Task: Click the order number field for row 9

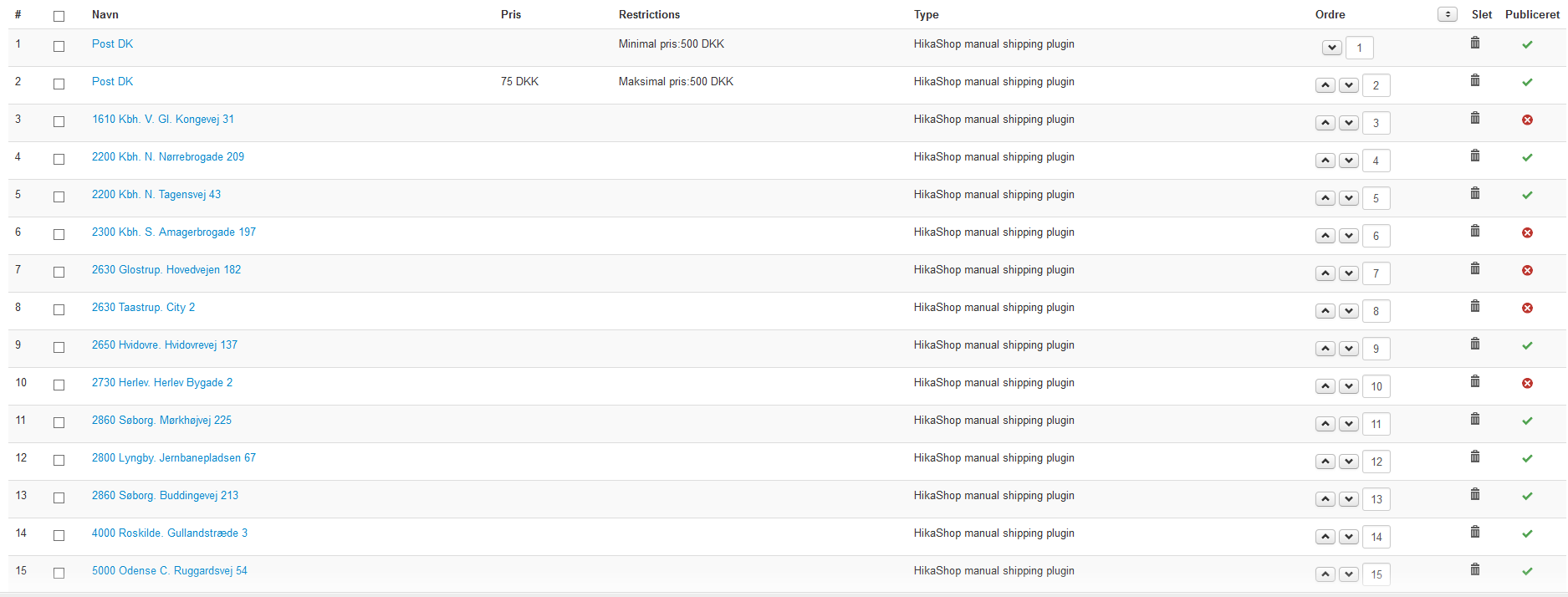Action: point(1376,349)
